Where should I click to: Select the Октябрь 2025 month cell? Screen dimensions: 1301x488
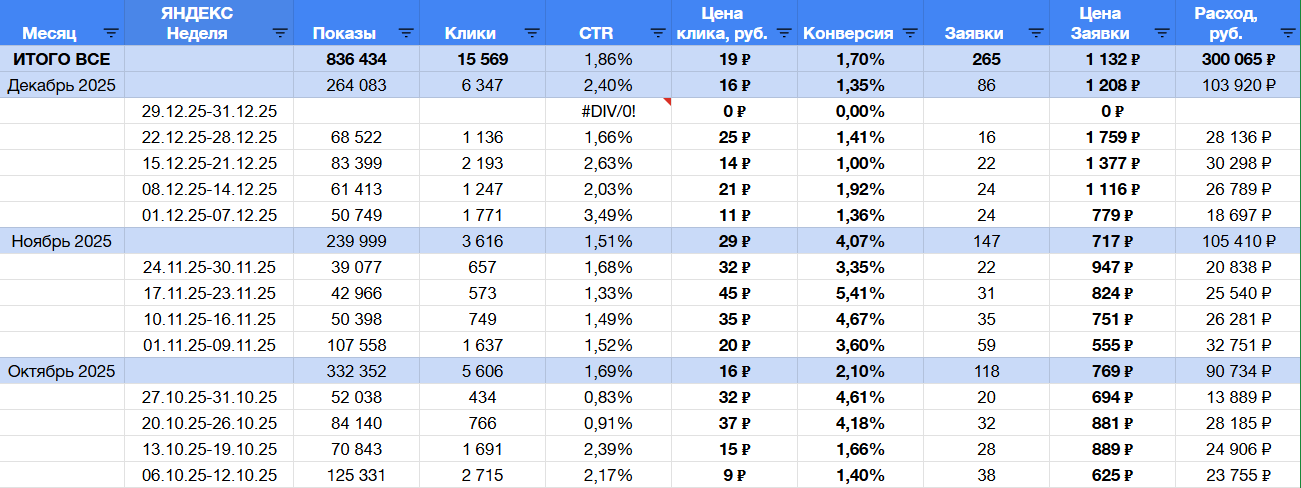click(x=62, y=371)
